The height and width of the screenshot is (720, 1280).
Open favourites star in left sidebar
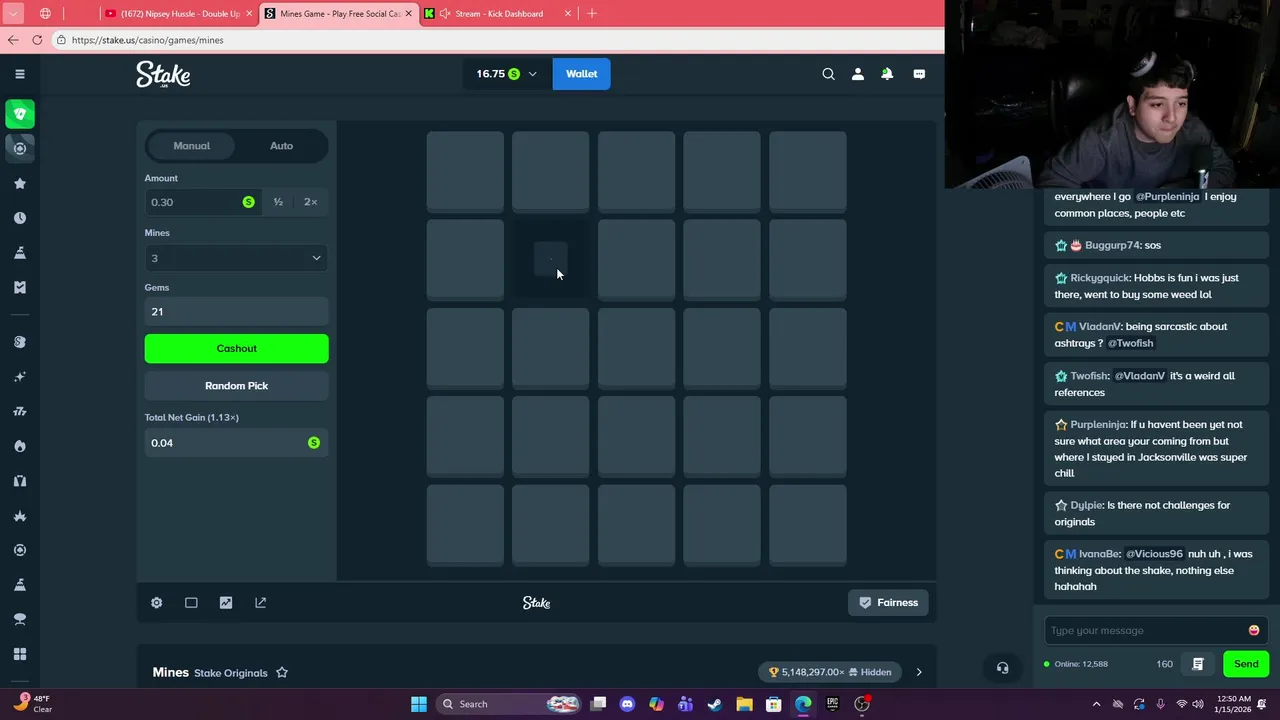coord(20,184)
